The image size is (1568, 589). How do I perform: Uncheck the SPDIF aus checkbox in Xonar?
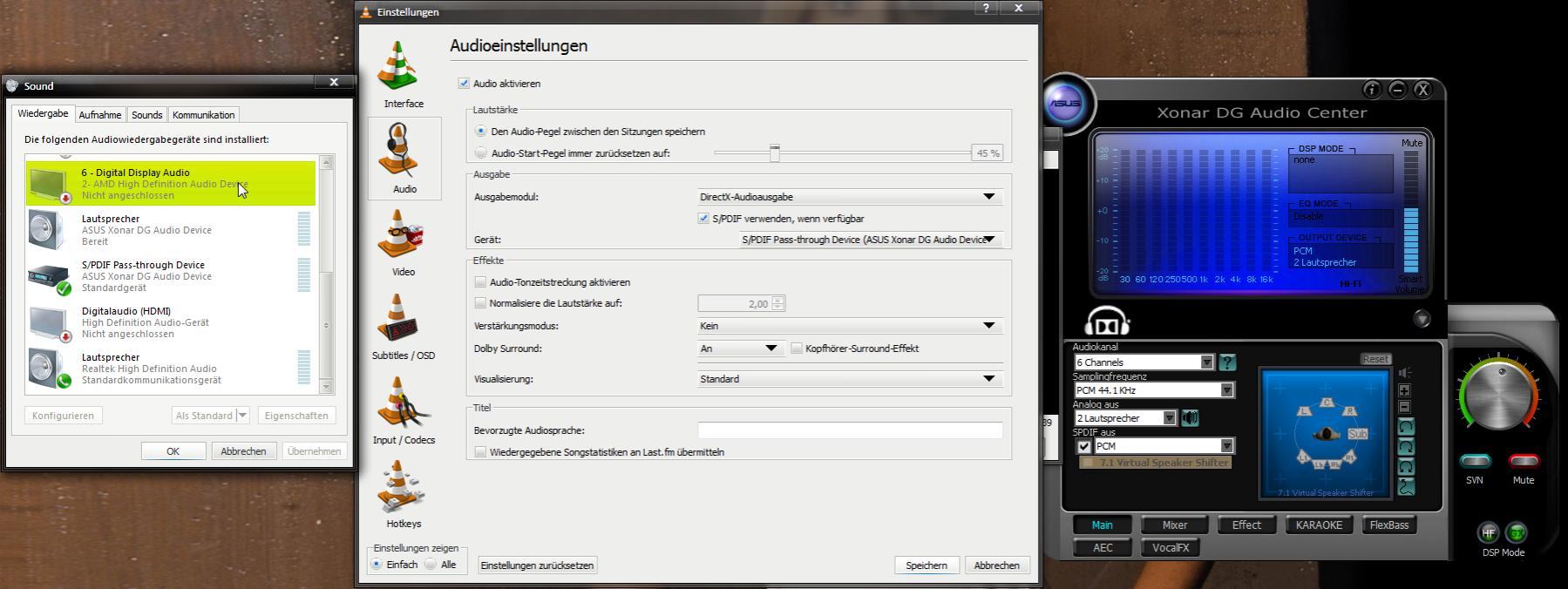[x=1084, y=446]
